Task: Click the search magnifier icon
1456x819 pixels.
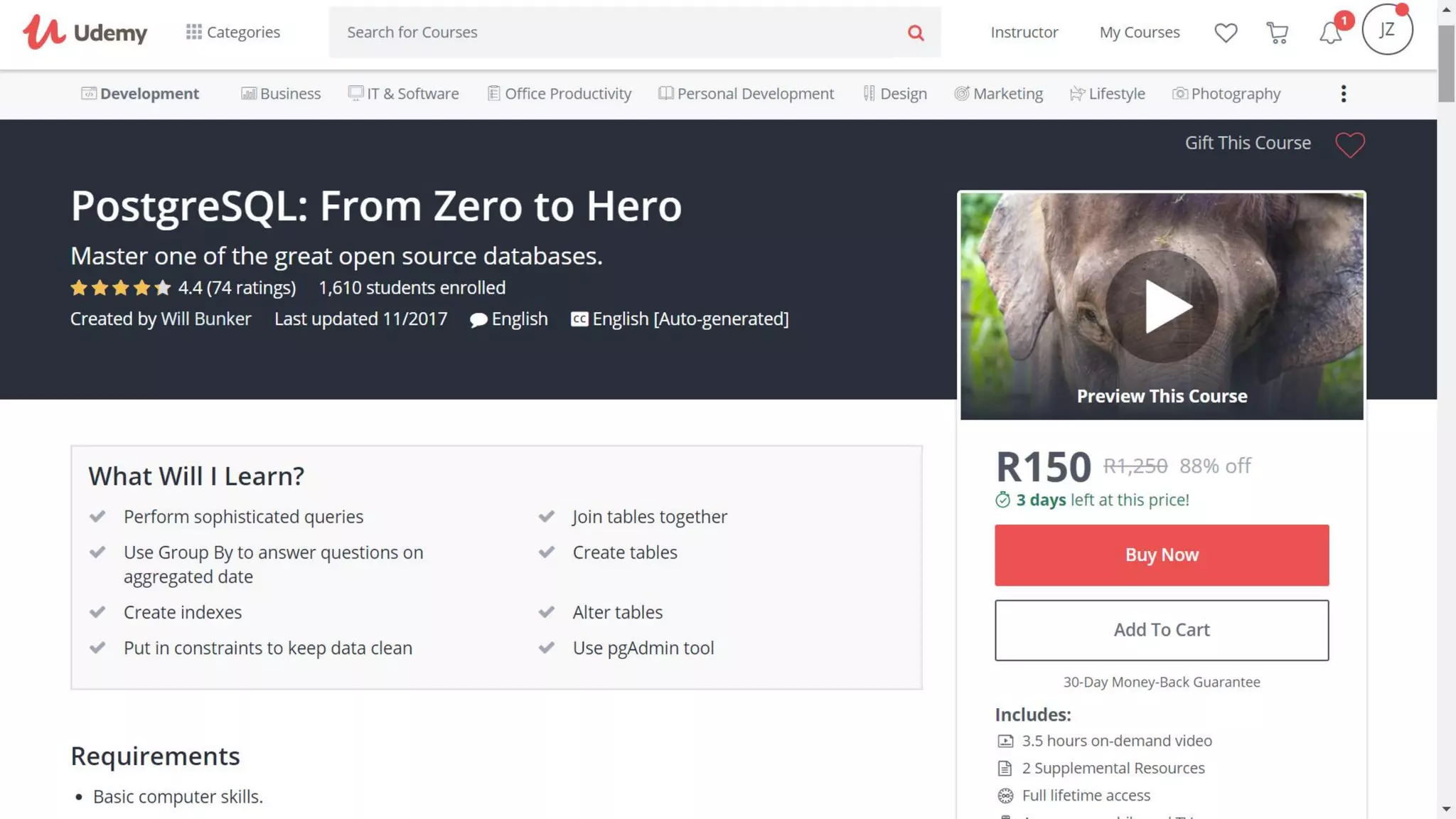Action: pyautogui.click(x=916, y=33)
